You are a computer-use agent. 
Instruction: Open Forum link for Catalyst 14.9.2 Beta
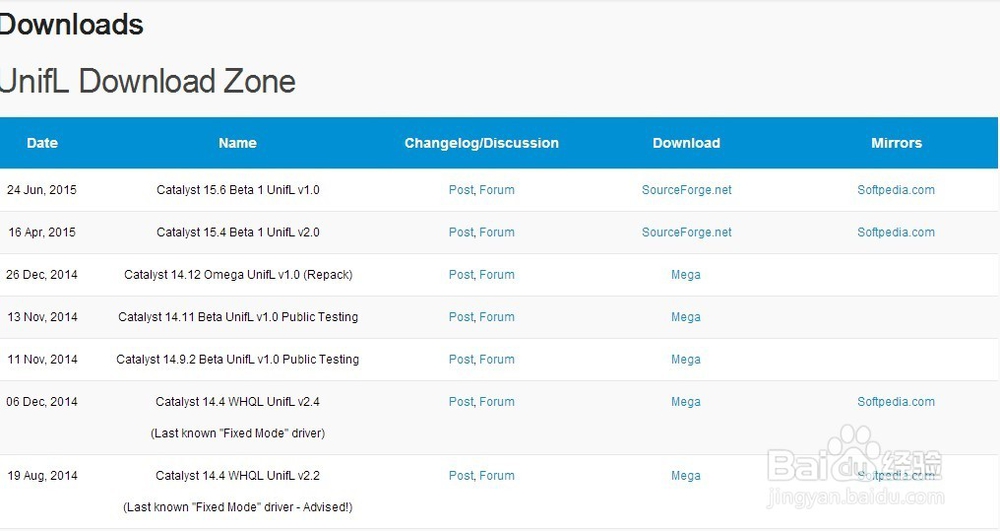point(497,360)
